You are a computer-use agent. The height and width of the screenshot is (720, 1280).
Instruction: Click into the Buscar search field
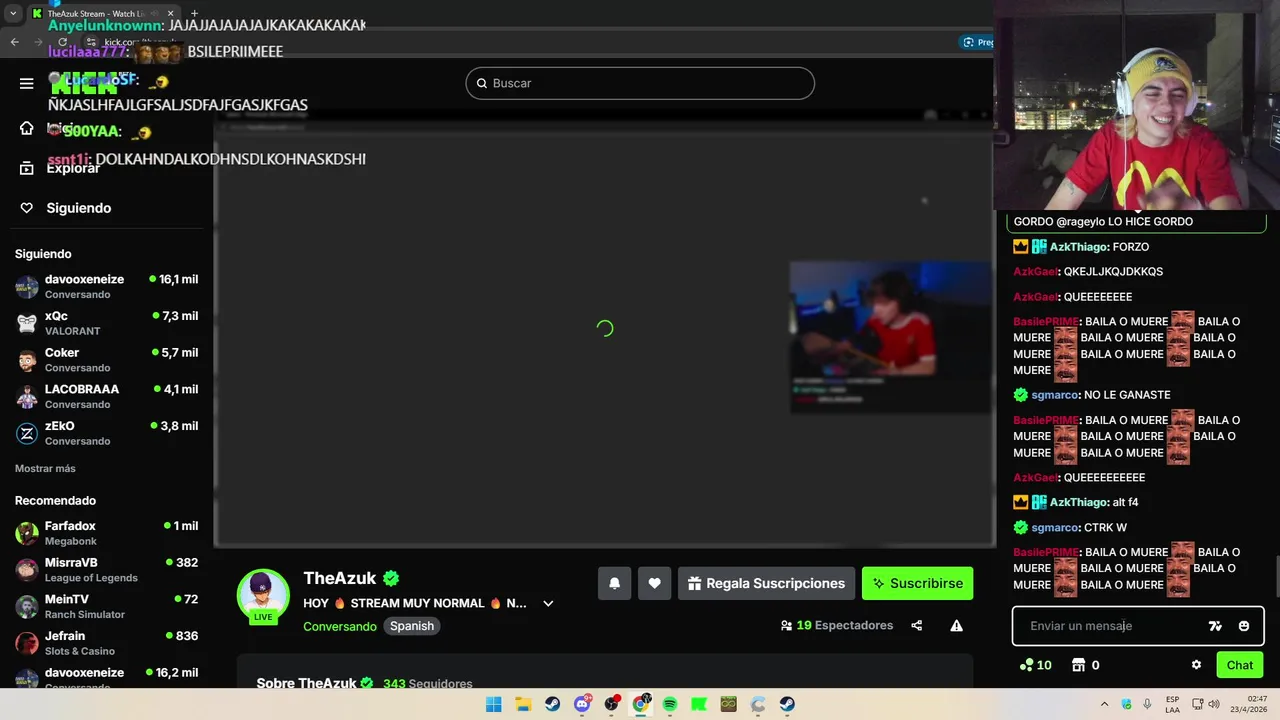coord(640,83)
